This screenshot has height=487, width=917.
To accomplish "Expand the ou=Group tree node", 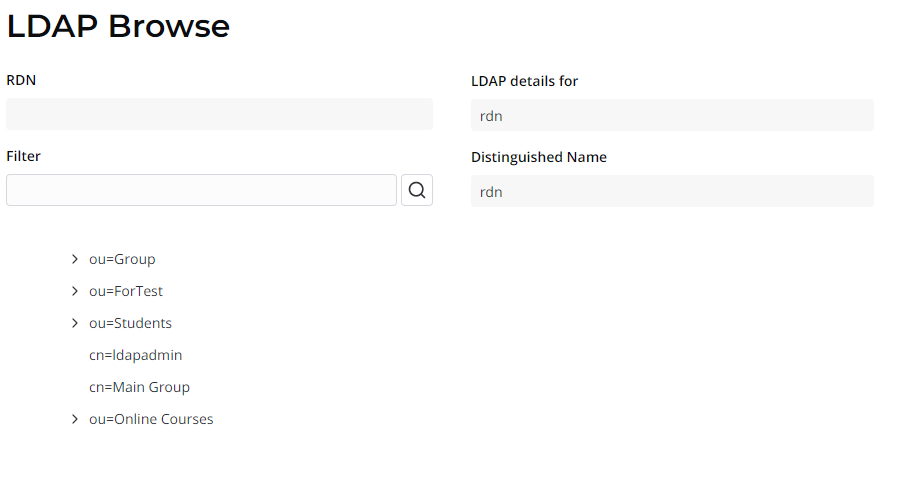I will [x=75, y=259].
